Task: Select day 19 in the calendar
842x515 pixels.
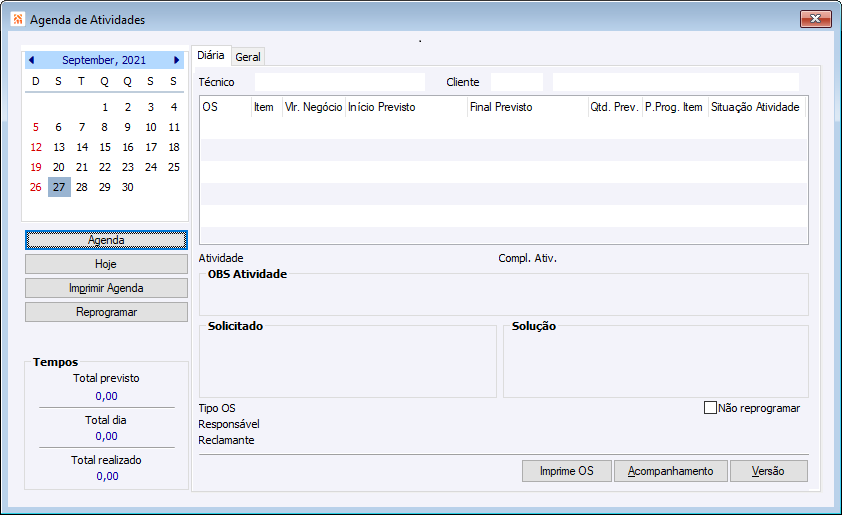Action: 36,167
